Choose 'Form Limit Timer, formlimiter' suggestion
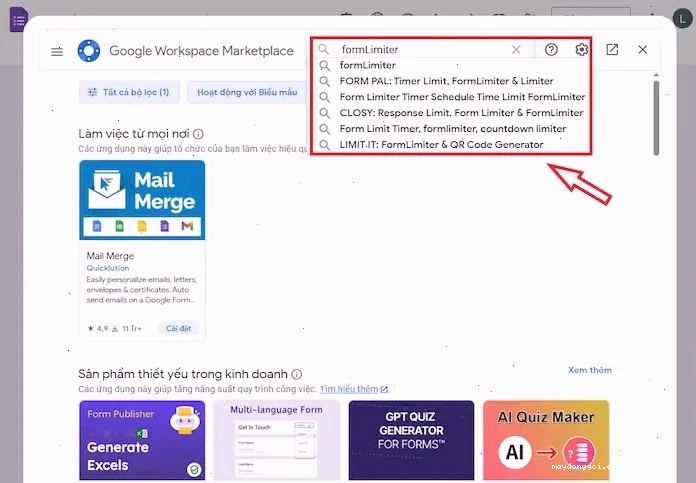This screenshot has width=696, height=483. 451,129
